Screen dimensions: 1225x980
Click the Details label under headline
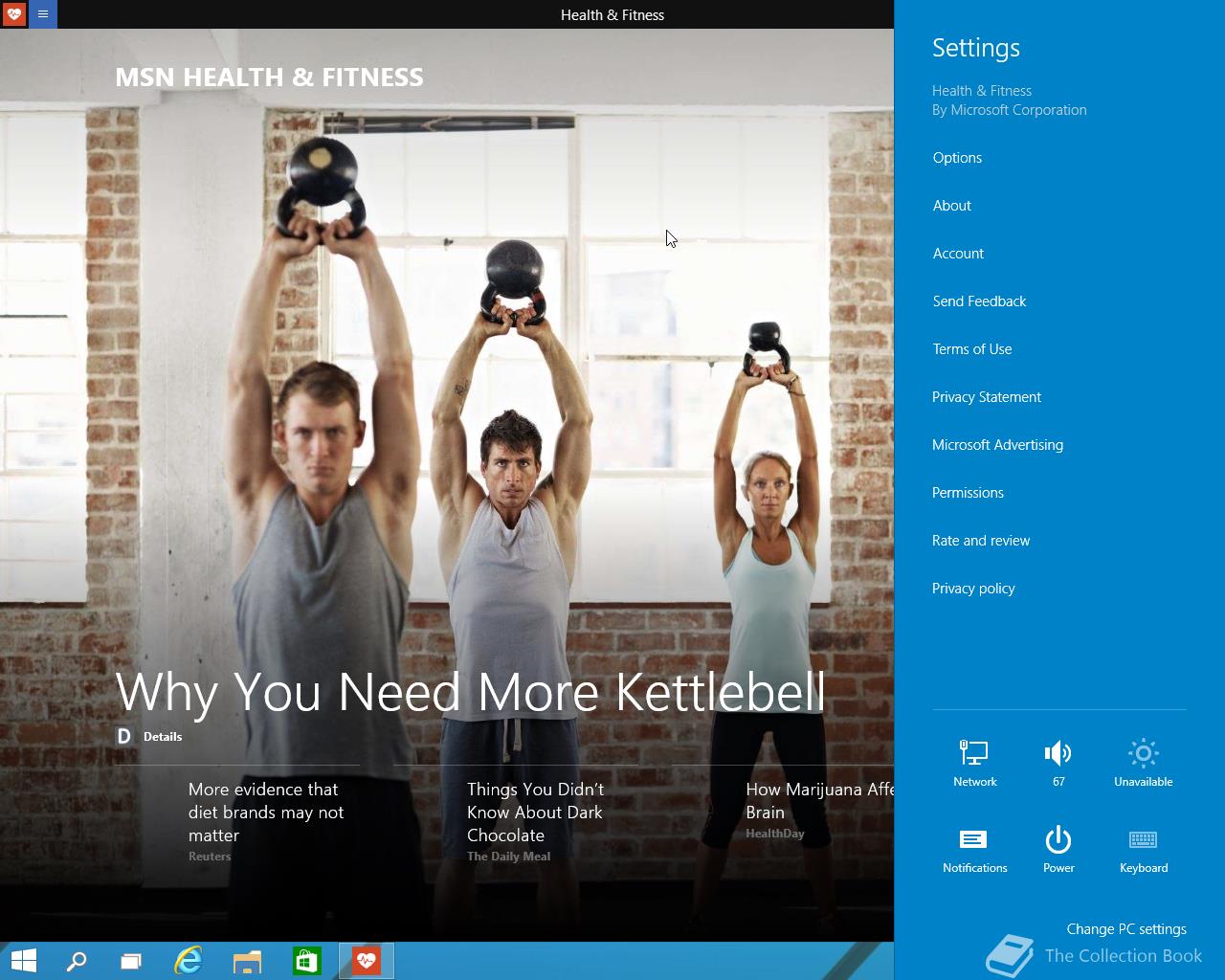click(163, 736)
